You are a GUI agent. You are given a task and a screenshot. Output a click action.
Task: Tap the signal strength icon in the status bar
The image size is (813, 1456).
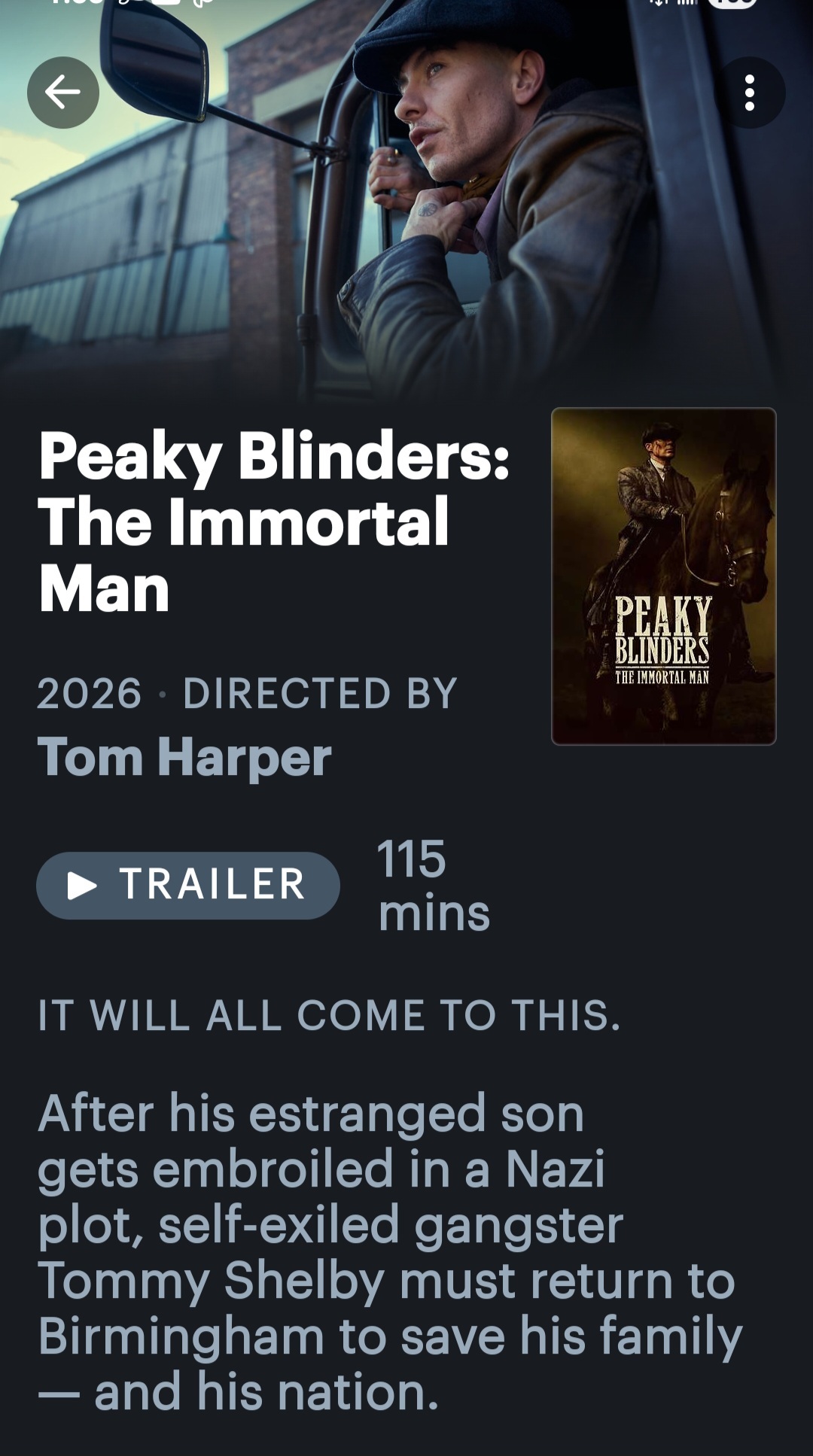click(686, 2)
